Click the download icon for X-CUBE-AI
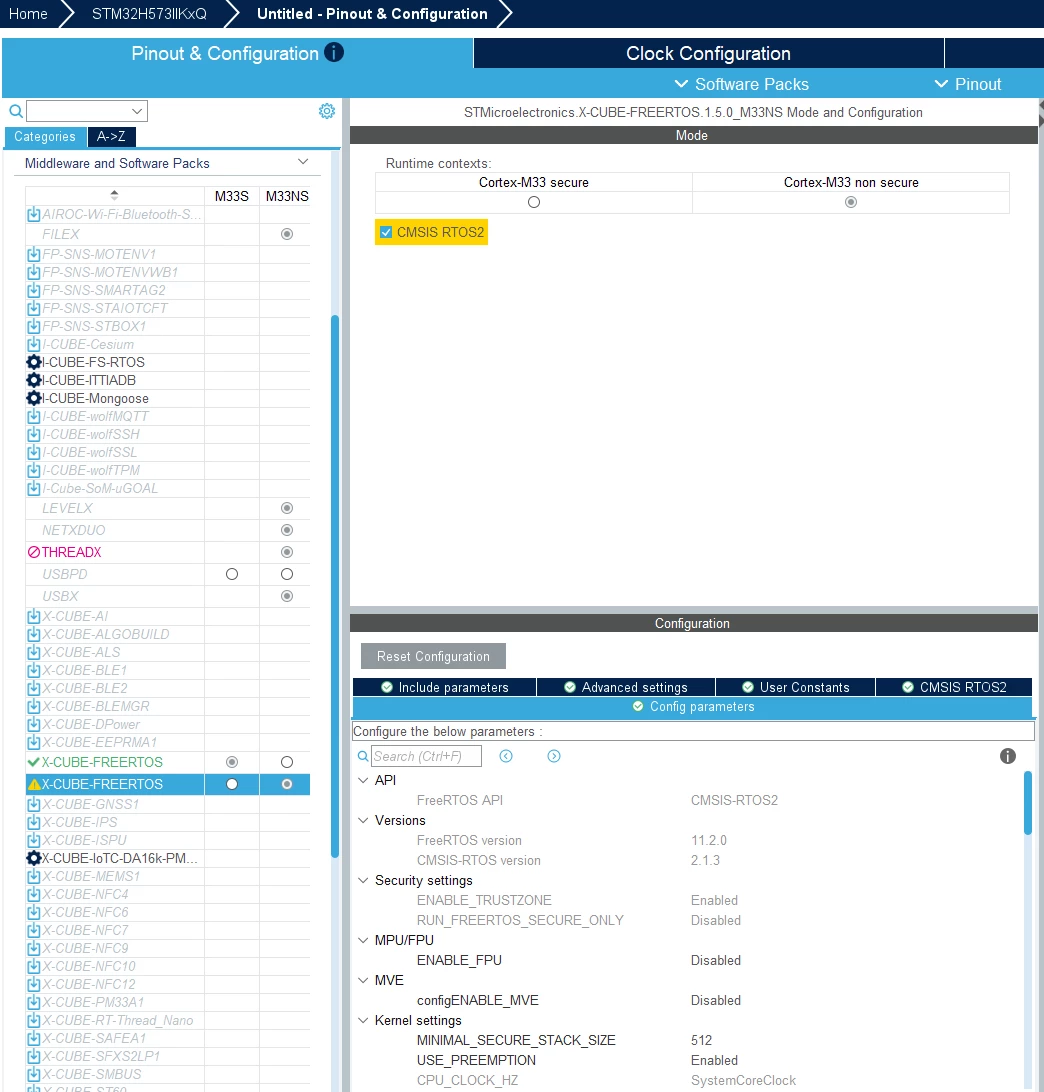Image resolution: width=1044 pixels, height=1092 pixels. click(33, 616)
